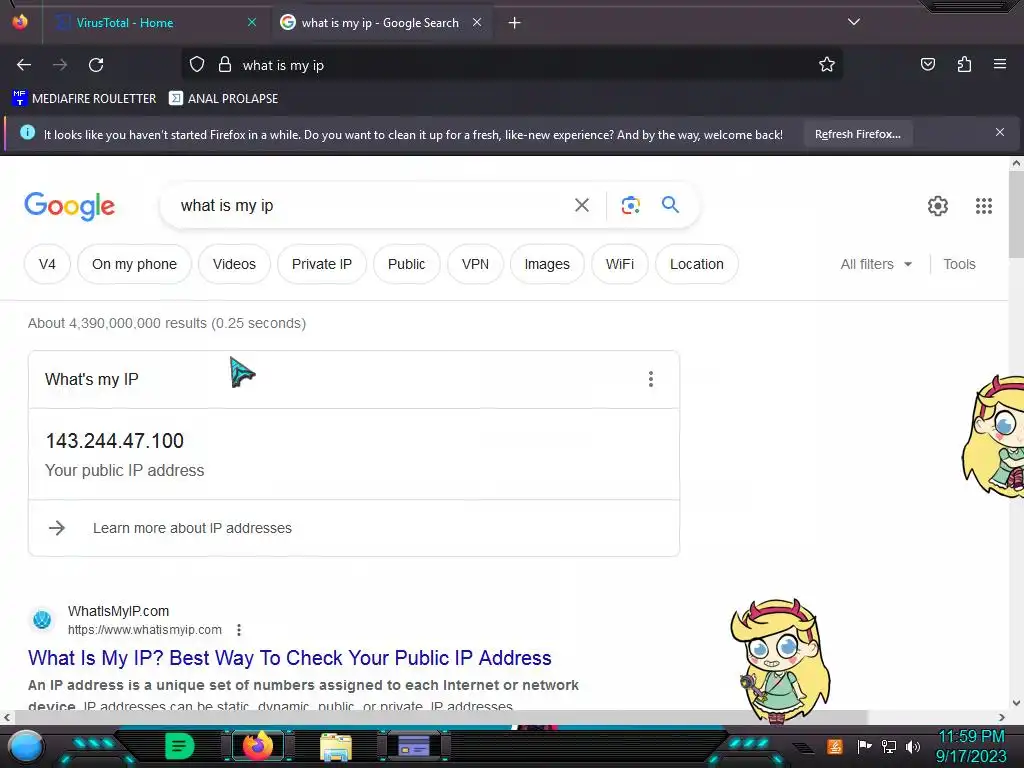Image resolution: width=1024 pixels, height=768 pixels.
Task: Open the Google apps grid
Action: point(984,206)
